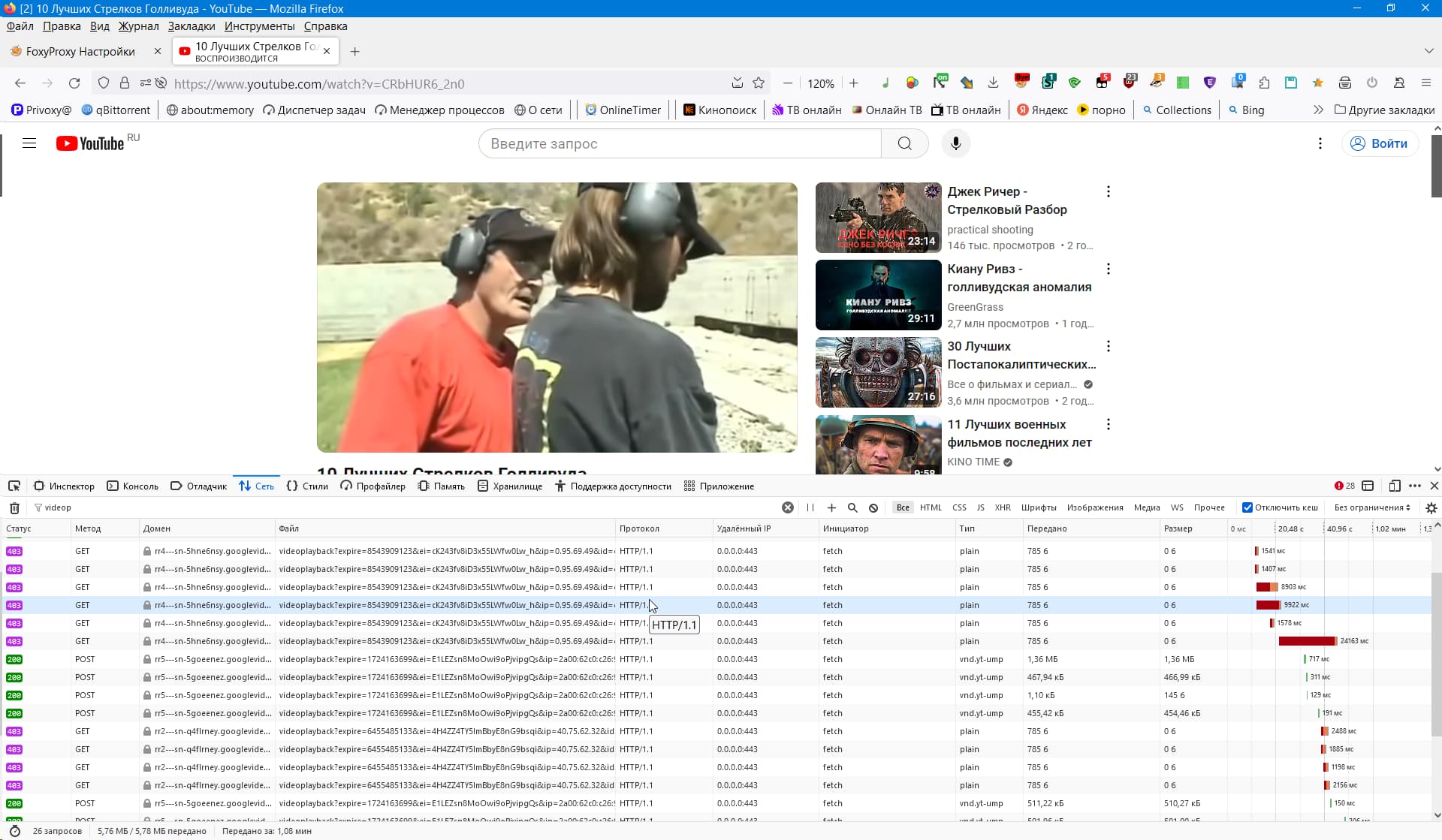Open Кинопоиск bookmark
1442x840 pixels.
pyautogui.click(x=719, y=110)
